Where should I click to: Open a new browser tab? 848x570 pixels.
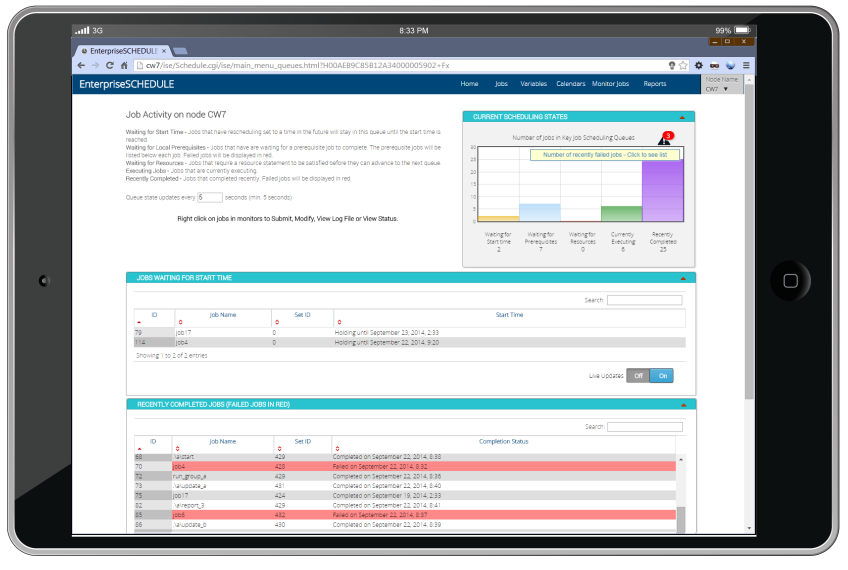180,51
